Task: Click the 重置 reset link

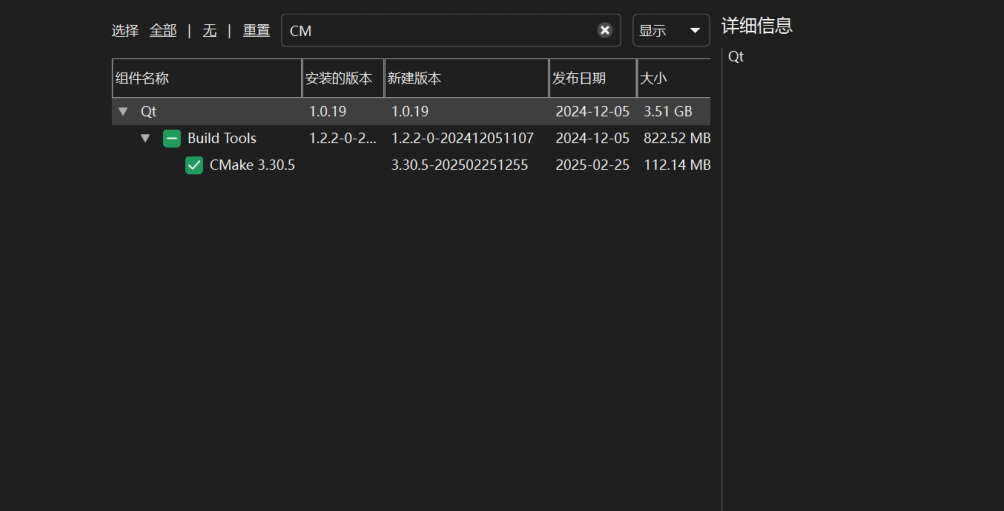Action: click(x=256, y=30)
